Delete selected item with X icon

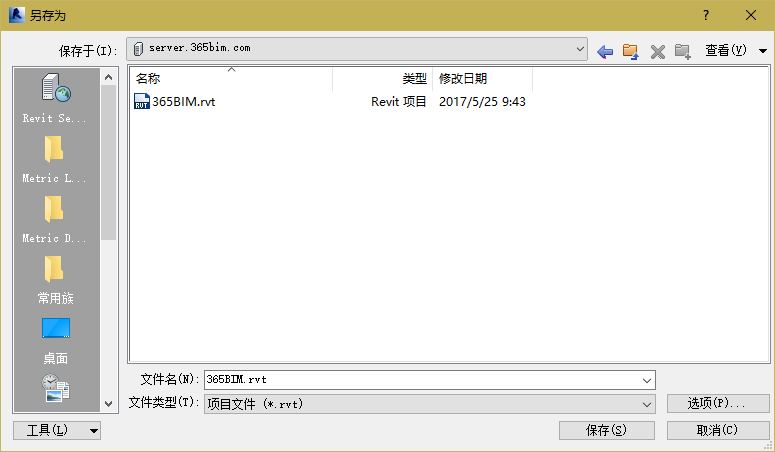point(657,51)
